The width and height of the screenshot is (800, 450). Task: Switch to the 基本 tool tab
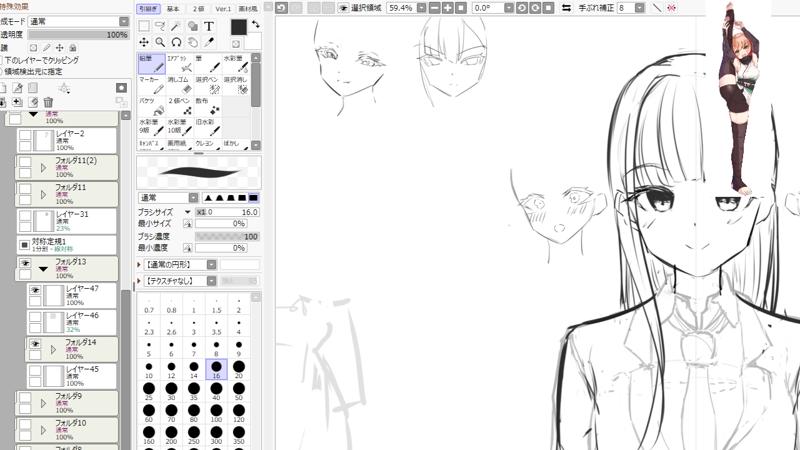172,9
